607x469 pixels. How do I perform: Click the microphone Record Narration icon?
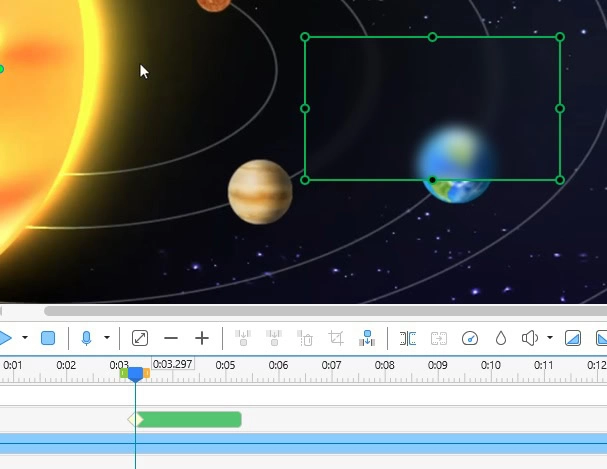[86, 338]
